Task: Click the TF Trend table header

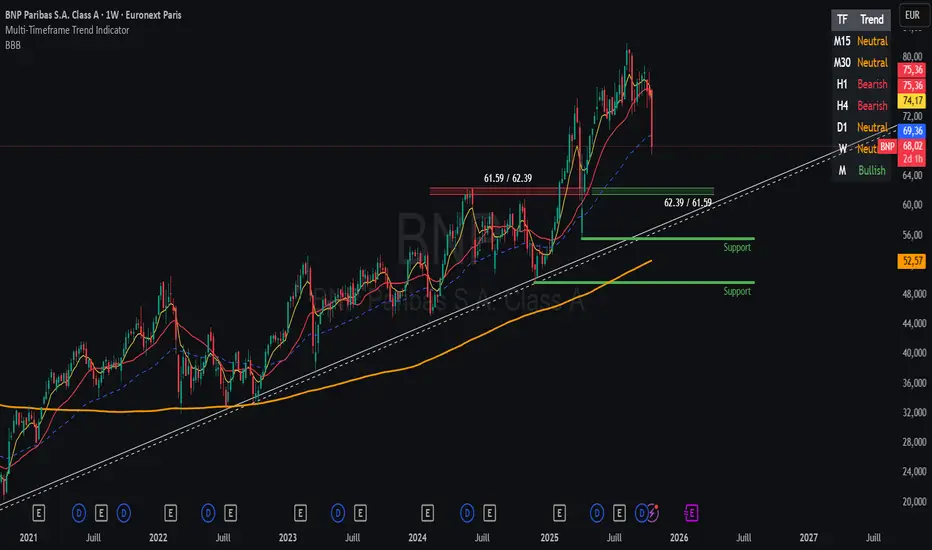Action: pos(861,20)
